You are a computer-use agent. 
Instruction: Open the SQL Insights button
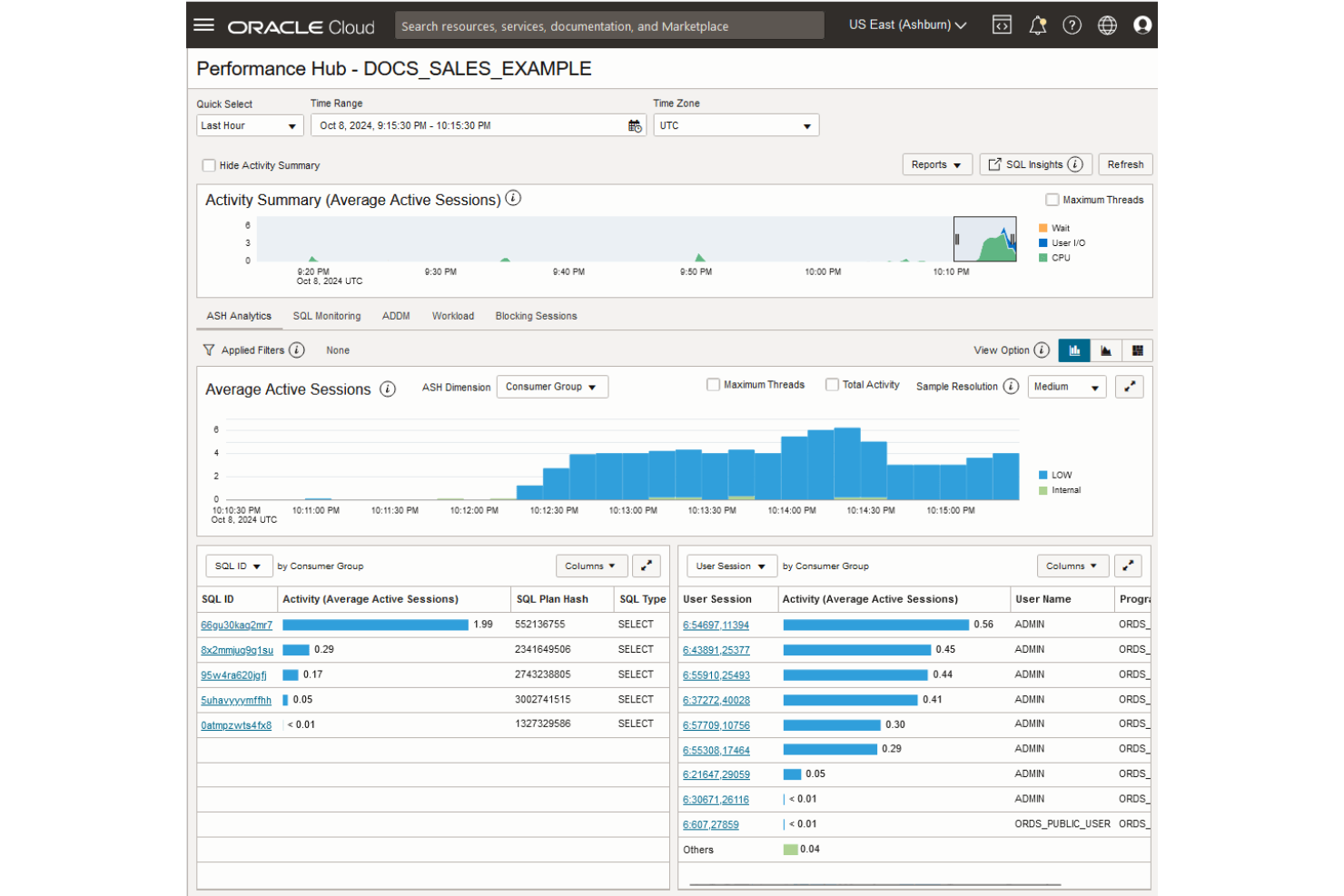tap(1036, 164)
